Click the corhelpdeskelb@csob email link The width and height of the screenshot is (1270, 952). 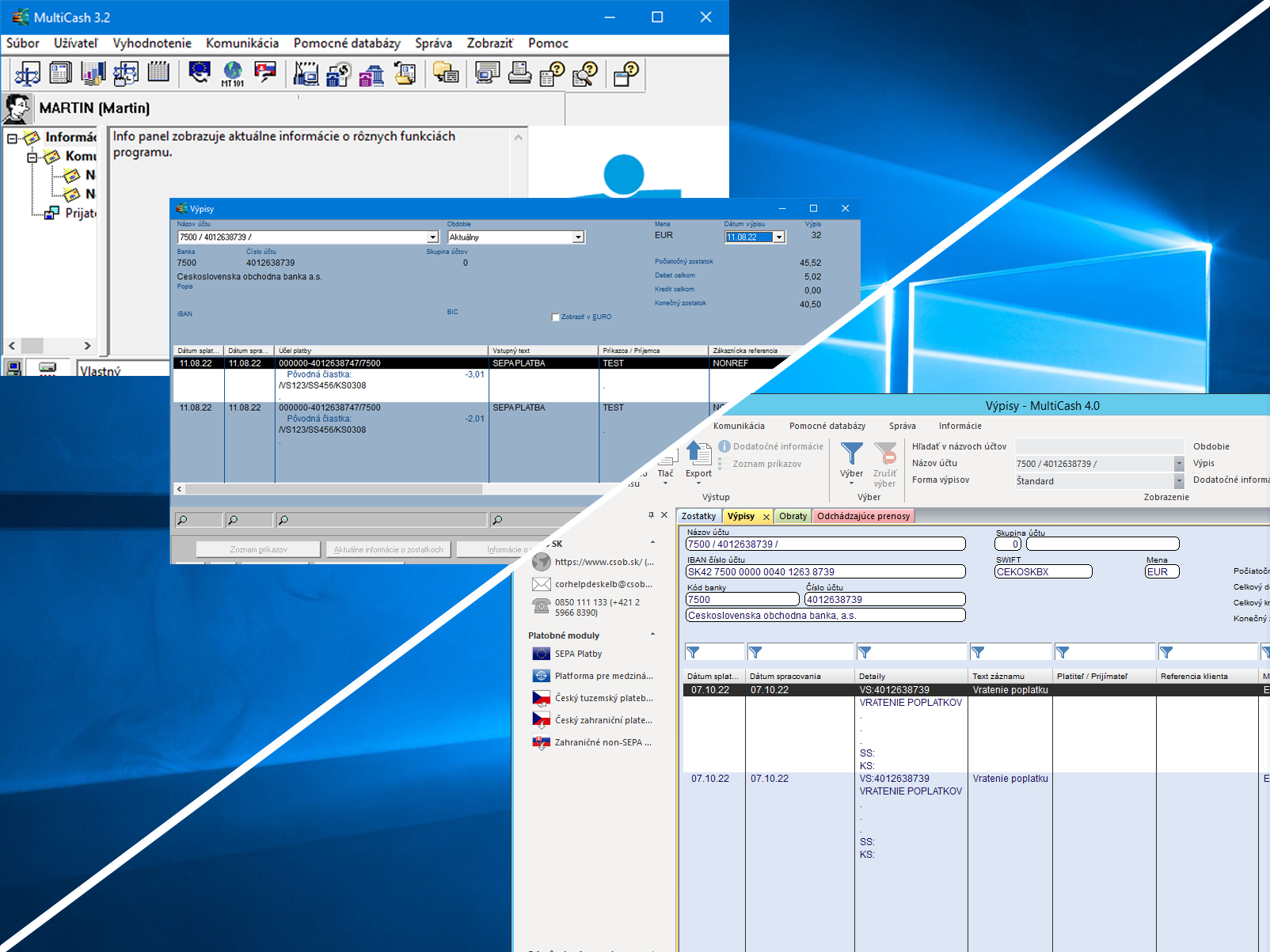pyautogui.click(x=603, y=584)
